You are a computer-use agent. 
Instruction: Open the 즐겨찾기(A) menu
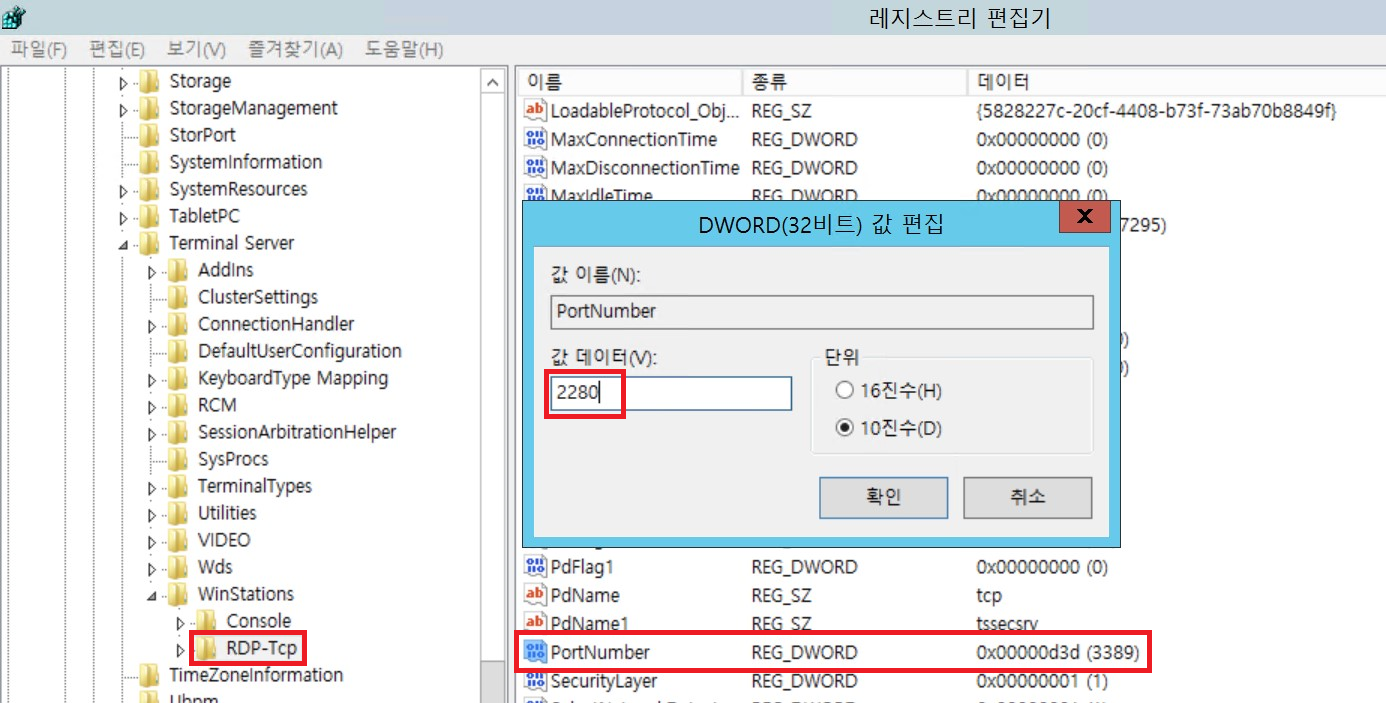coord(295,49)
